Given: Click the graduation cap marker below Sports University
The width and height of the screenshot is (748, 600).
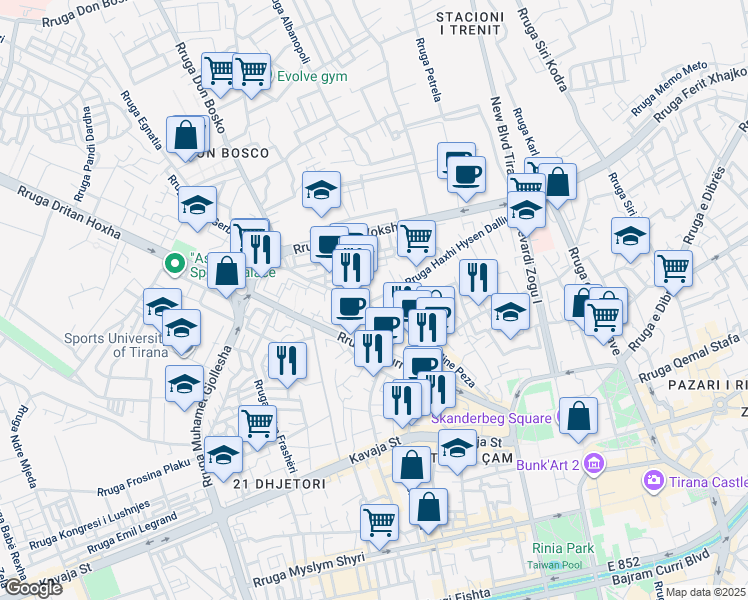Looking at the screenshot, I should 185,384.
